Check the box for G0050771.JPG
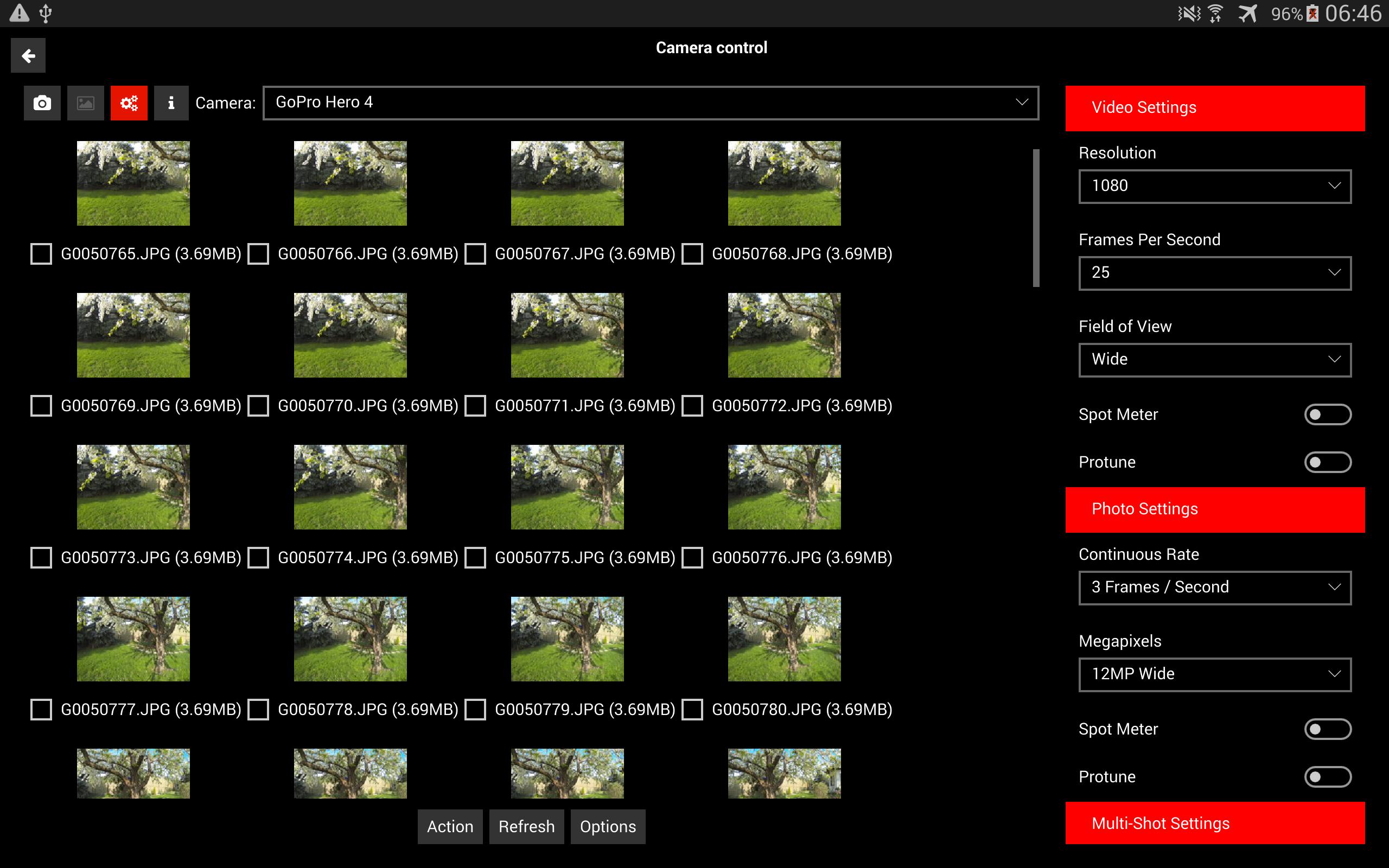This screenshot has width=1389, height=868. (x=475, y=406)
